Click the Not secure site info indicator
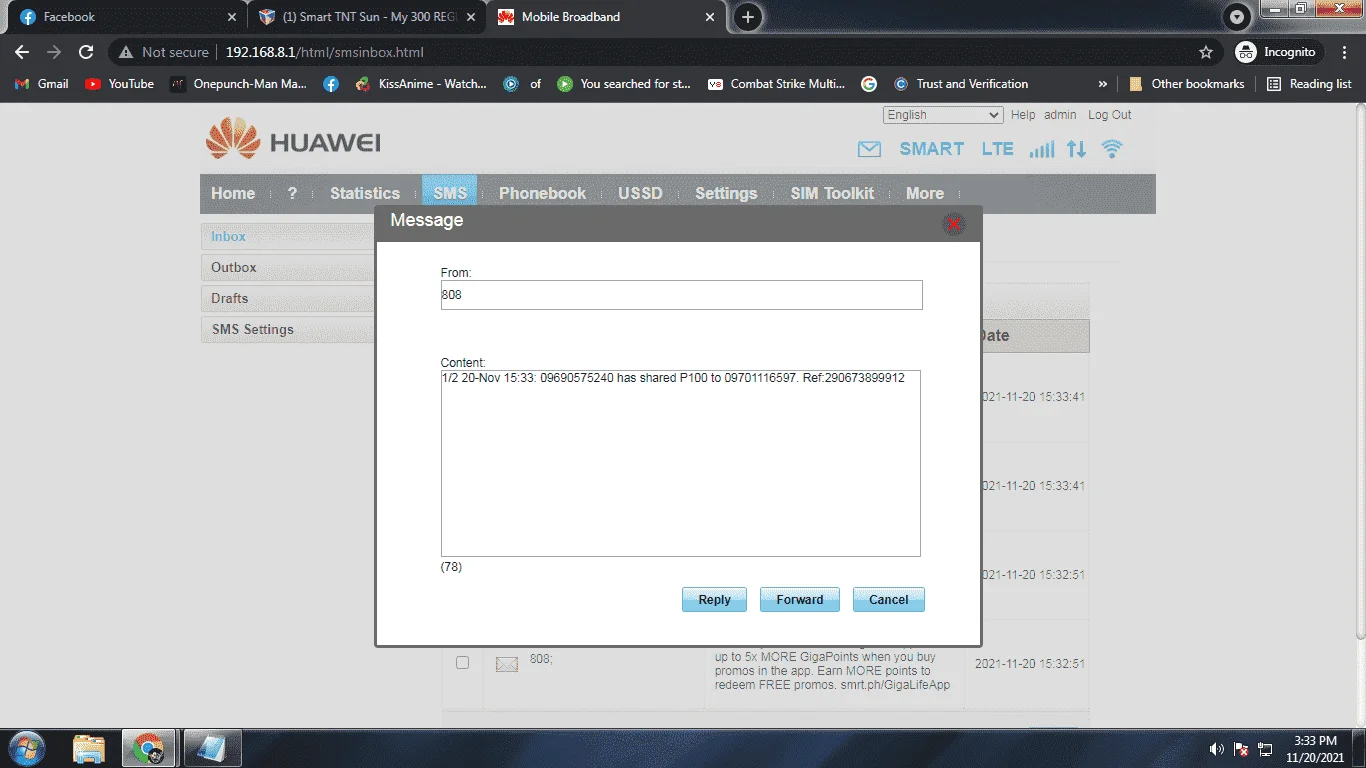Viewport: 1366px width, 768px height. (x=165, y=52)
